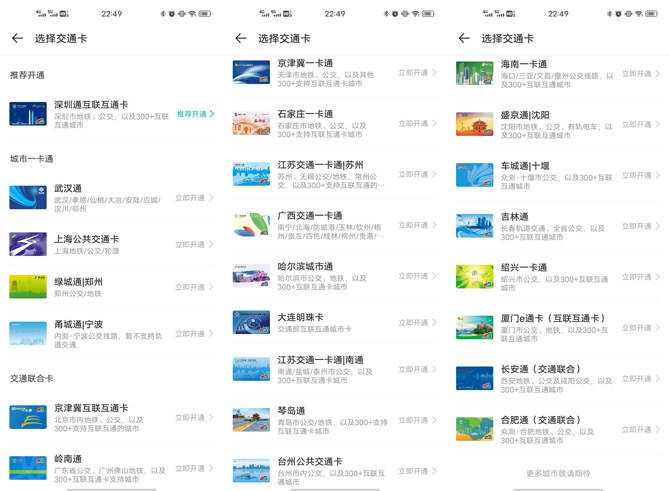Tap the 广西交通一卡通 card image

(x=251, y=225)
